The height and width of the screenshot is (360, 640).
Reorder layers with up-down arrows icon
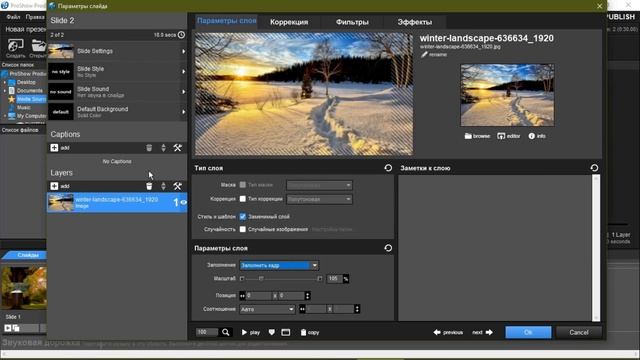click(x=163, y=186)
